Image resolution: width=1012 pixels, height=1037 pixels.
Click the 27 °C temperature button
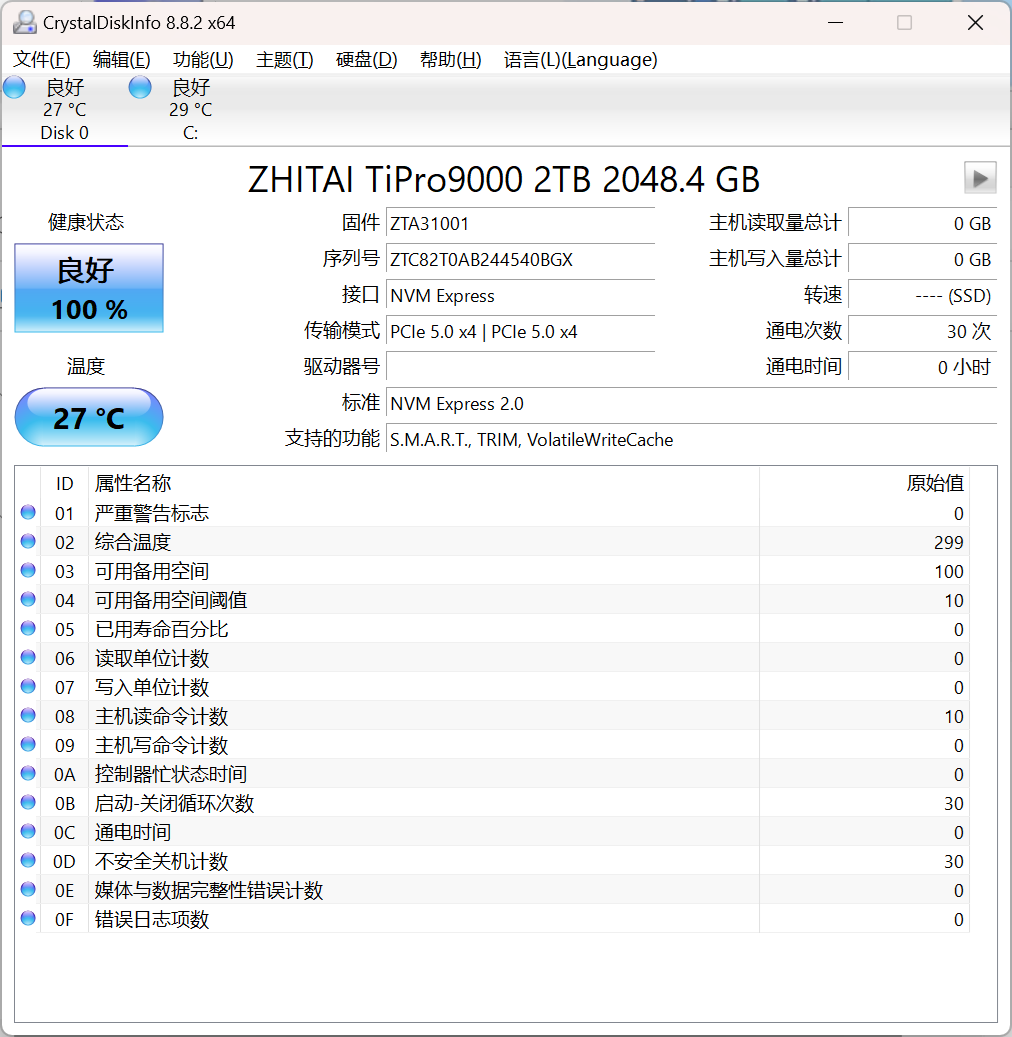point(89,417)
